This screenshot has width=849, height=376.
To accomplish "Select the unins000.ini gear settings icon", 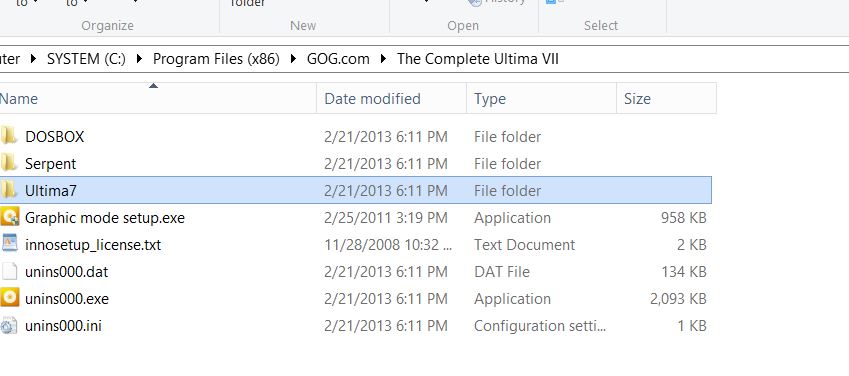I will tap(9, 326).
